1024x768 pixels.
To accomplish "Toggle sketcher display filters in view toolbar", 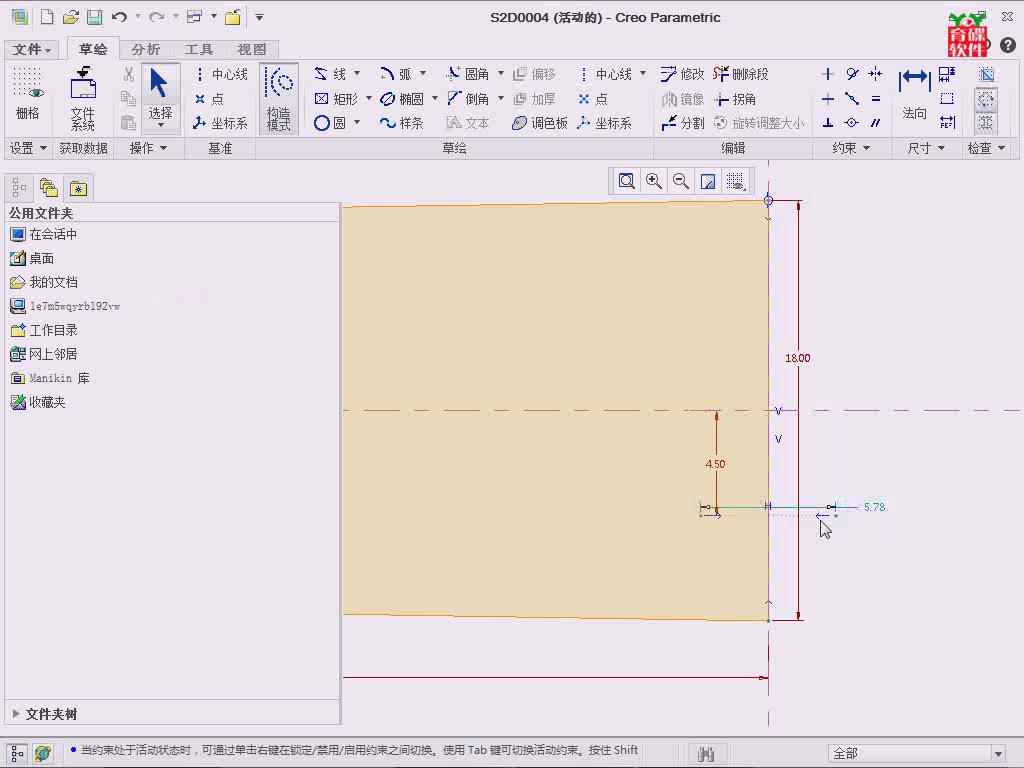I will coord(735,181).
